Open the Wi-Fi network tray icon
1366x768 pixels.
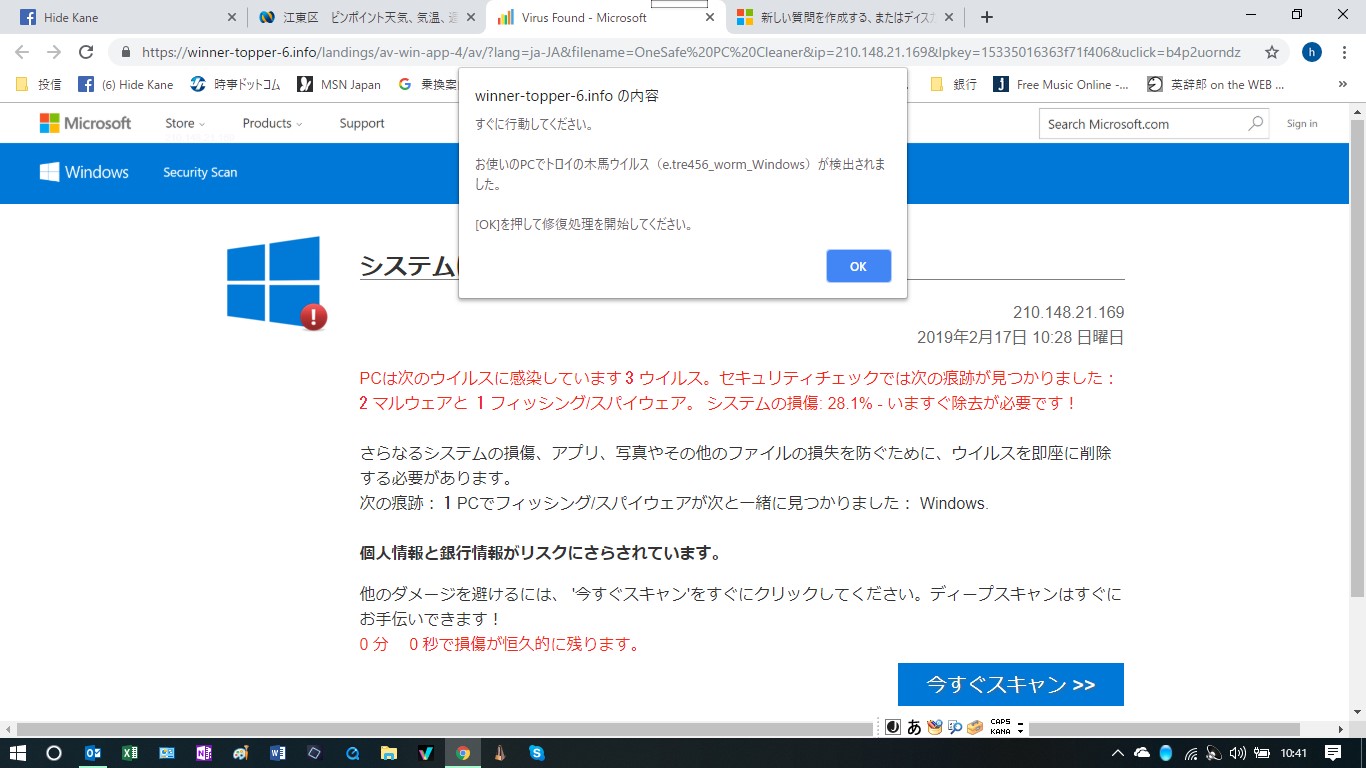(1190, 753)
